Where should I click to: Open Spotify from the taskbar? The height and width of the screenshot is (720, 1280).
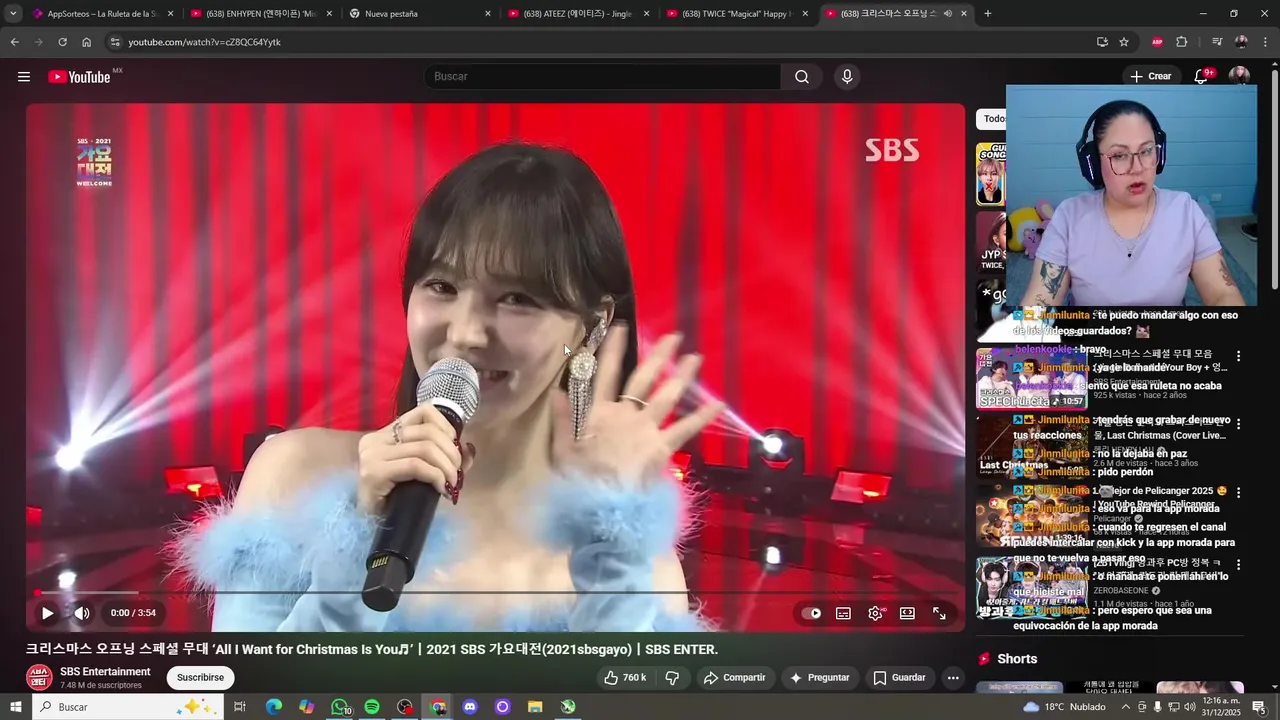[372, 707]
